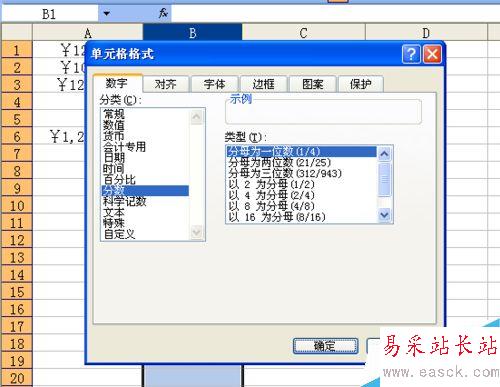Viewport: 500px width, 387px height.
Task: Select row 1 header
Action: (17, 50)
